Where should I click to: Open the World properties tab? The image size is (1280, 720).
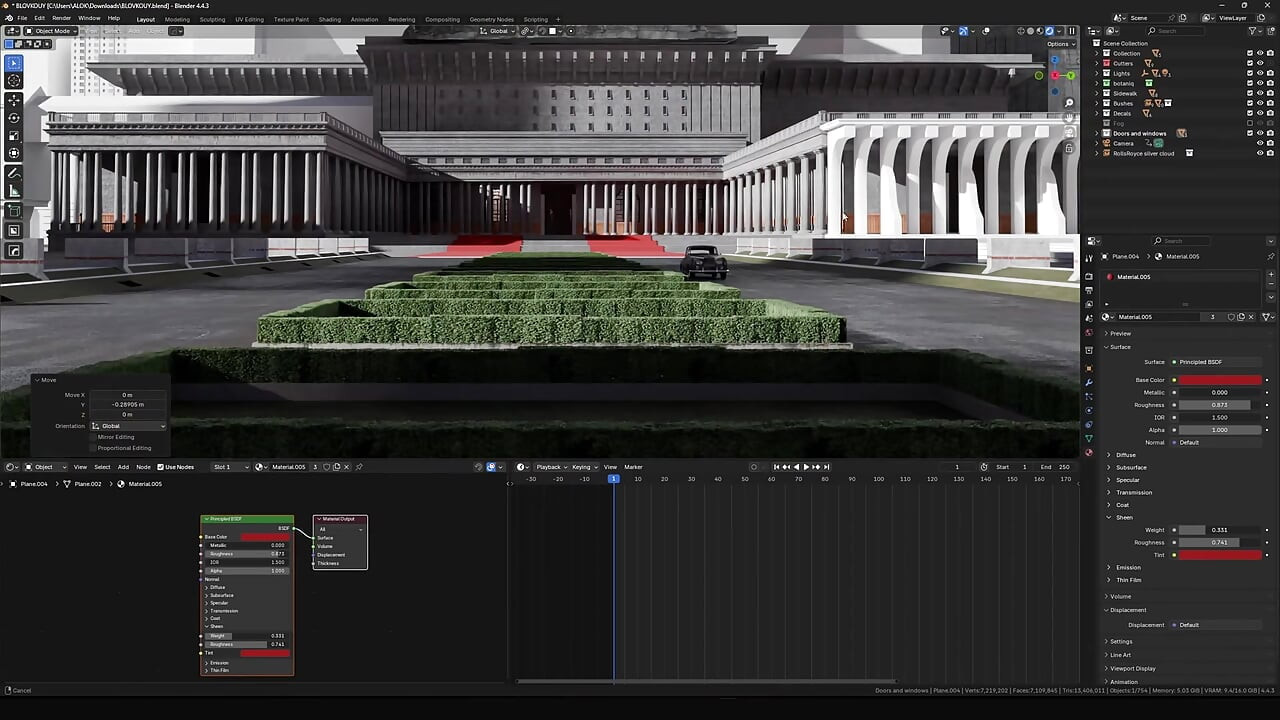coord(1089,333)
